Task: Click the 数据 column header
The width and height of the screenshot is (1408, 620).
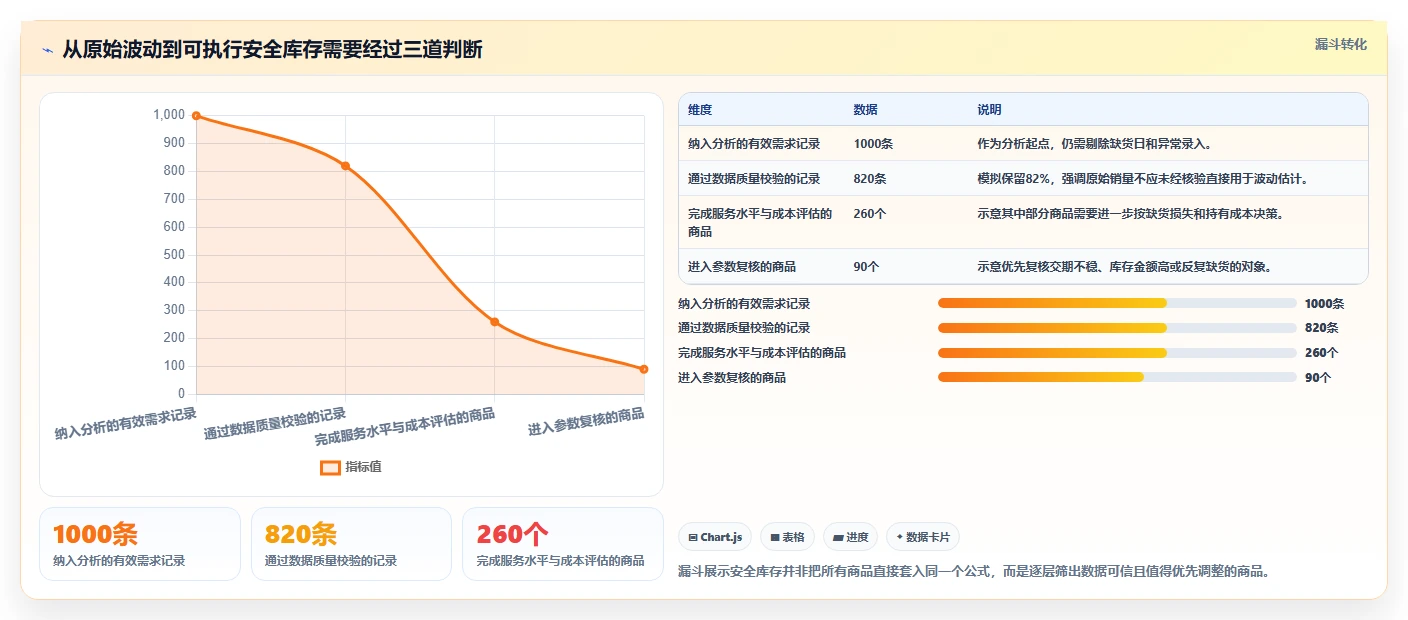Action: pos(865,110)
